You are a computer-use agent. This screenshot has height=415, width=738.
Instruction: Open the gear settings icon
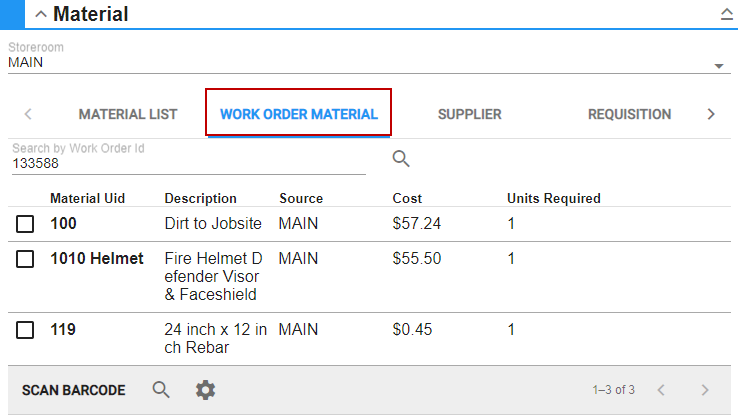click(x=205, y=390)
